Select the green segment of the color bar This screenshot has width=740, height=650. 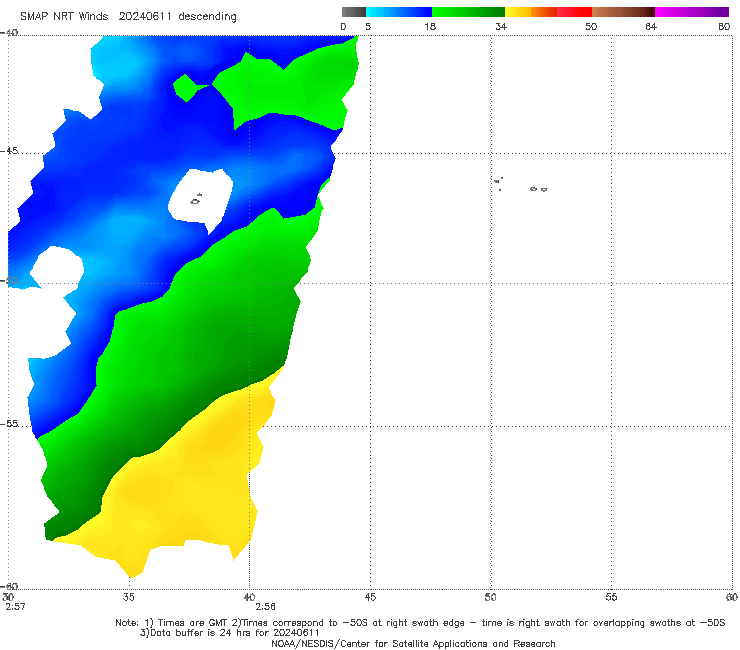pos(469,12)
